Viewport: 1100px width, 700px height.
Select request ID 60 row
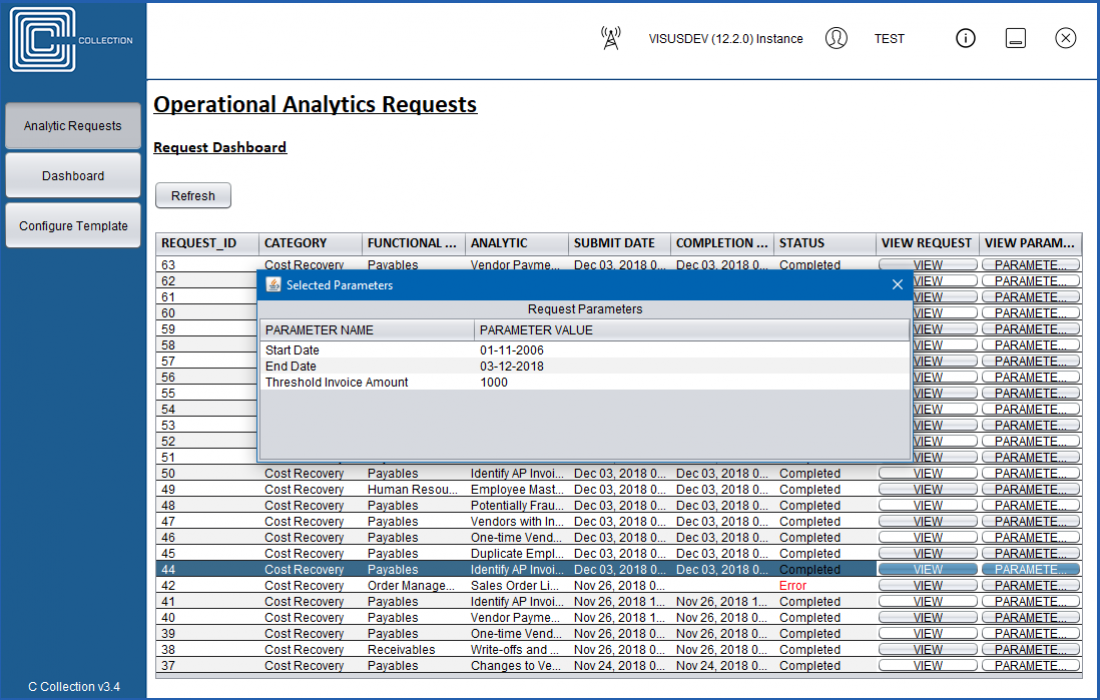206,313
